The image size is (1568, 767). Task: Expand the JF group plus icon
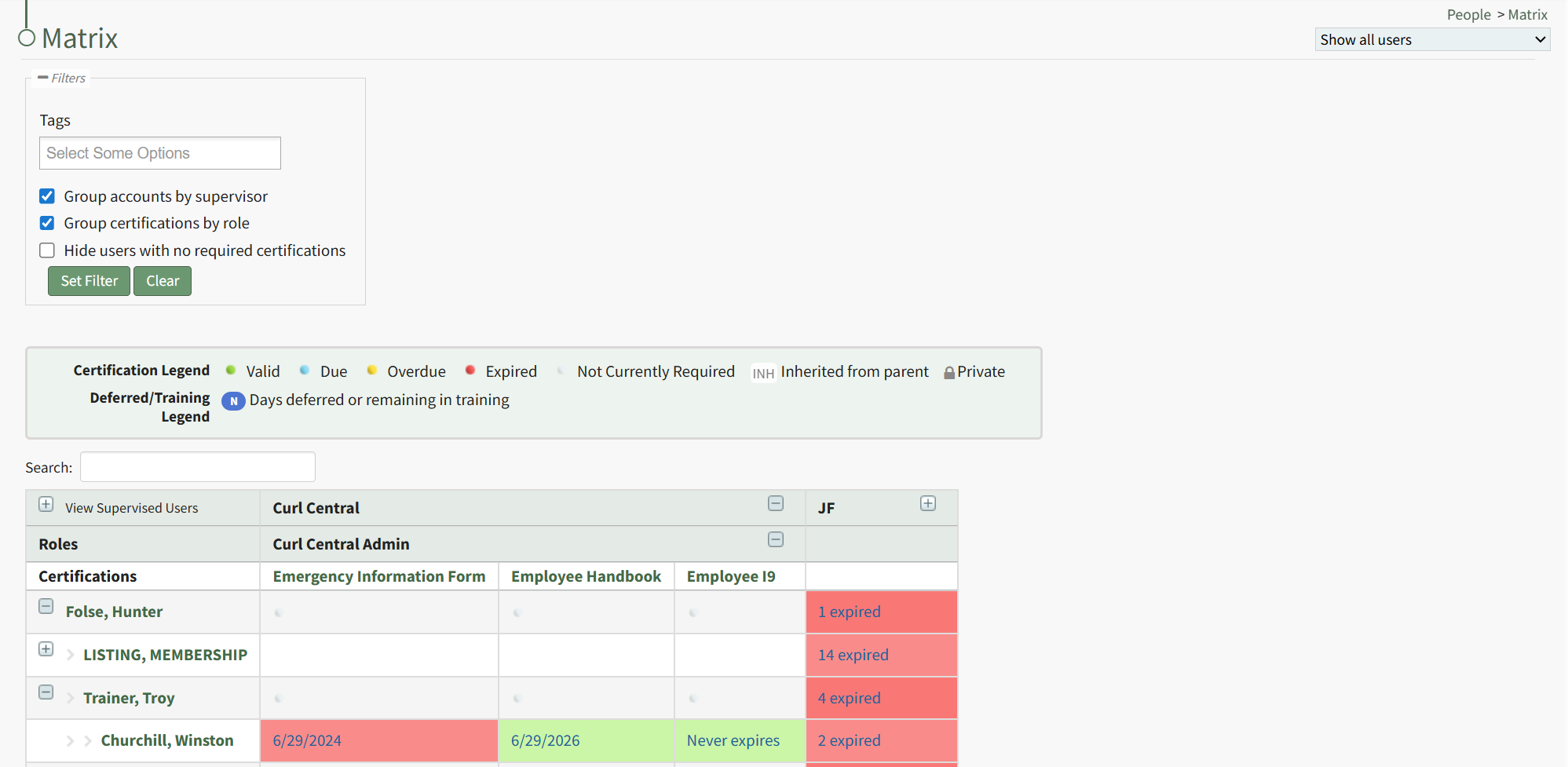click(x=927, y=504)
